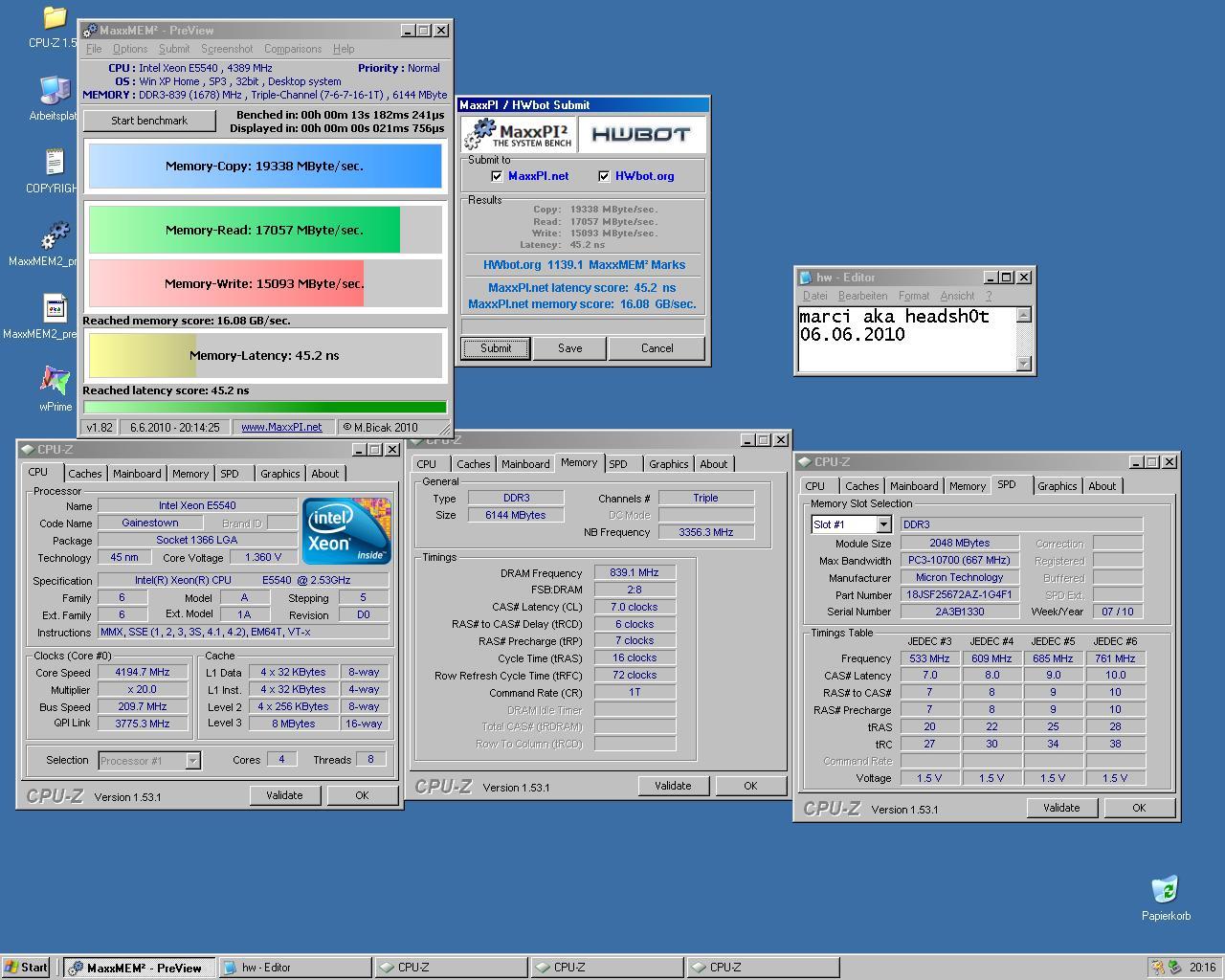Image resolution: width=1225 pixels, height=980 pixels.
Task: Open the Datei menu in hw - Editor
Action: [x=814, y=296]
